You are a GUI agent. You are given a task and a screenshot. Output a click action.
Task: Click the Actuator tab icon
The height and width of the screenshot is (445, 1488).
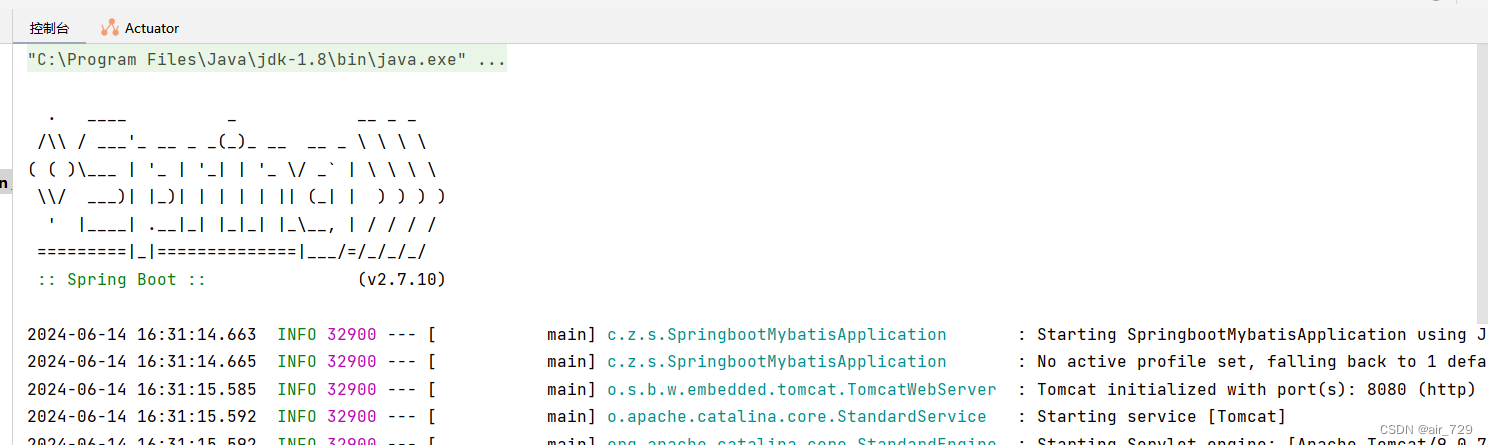(x=109, y=28)
